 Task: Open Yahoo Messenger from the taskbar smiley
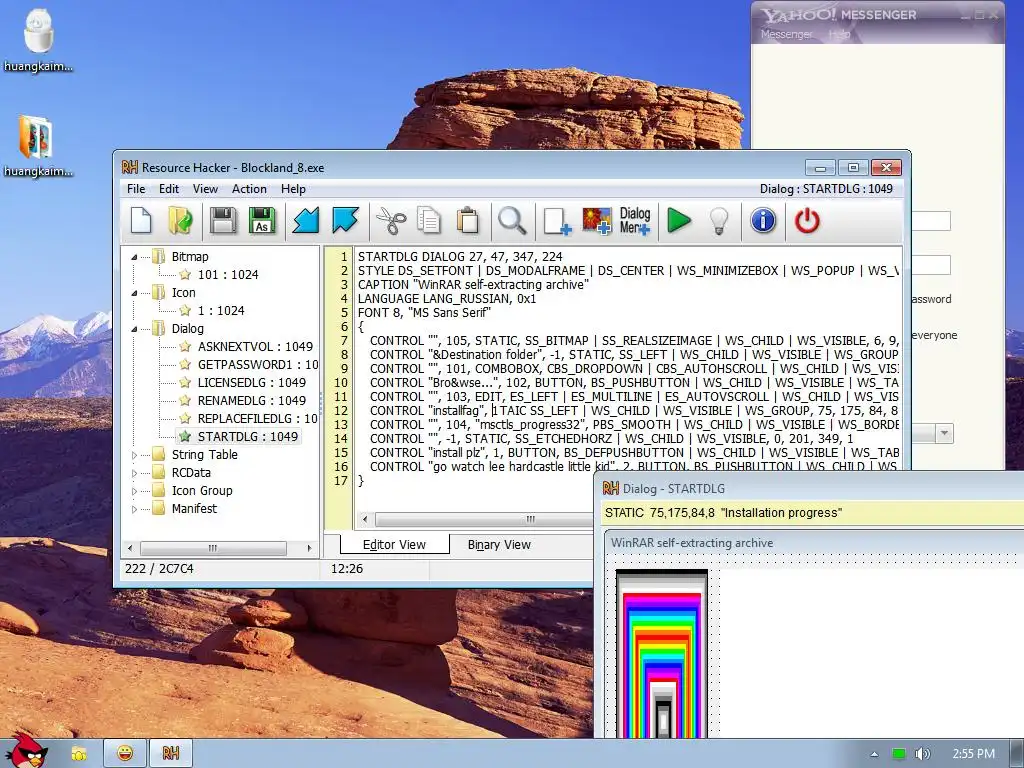point(125,754)
